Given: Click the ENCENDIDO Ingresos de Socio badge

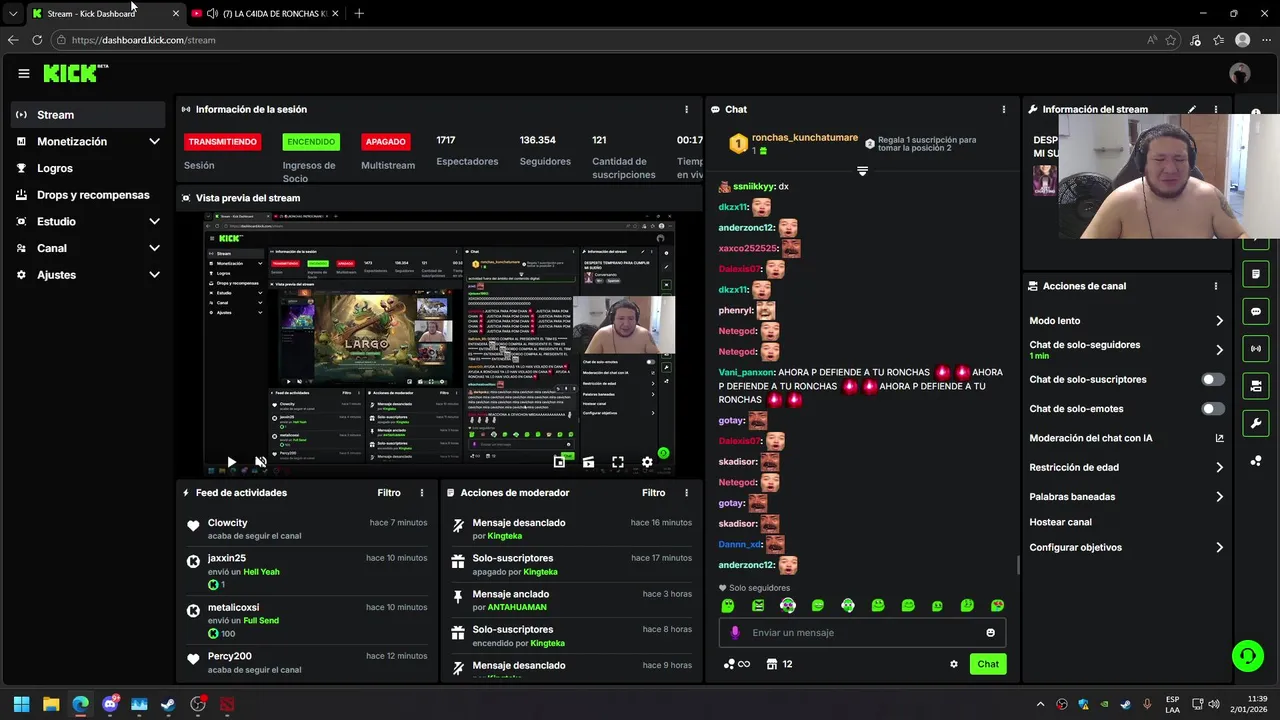Looking at the screenshot, I should point(311,142).
